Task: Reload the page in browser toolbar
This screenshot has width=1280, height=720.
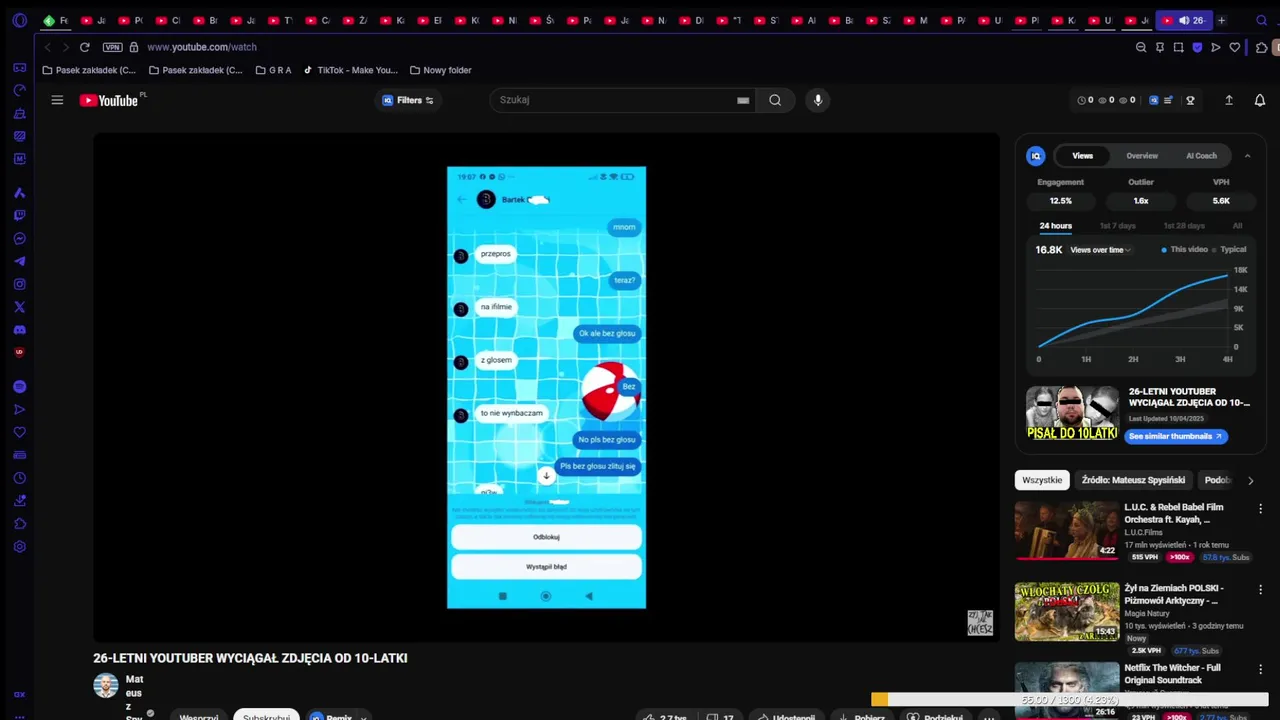Action: (85, 47)
